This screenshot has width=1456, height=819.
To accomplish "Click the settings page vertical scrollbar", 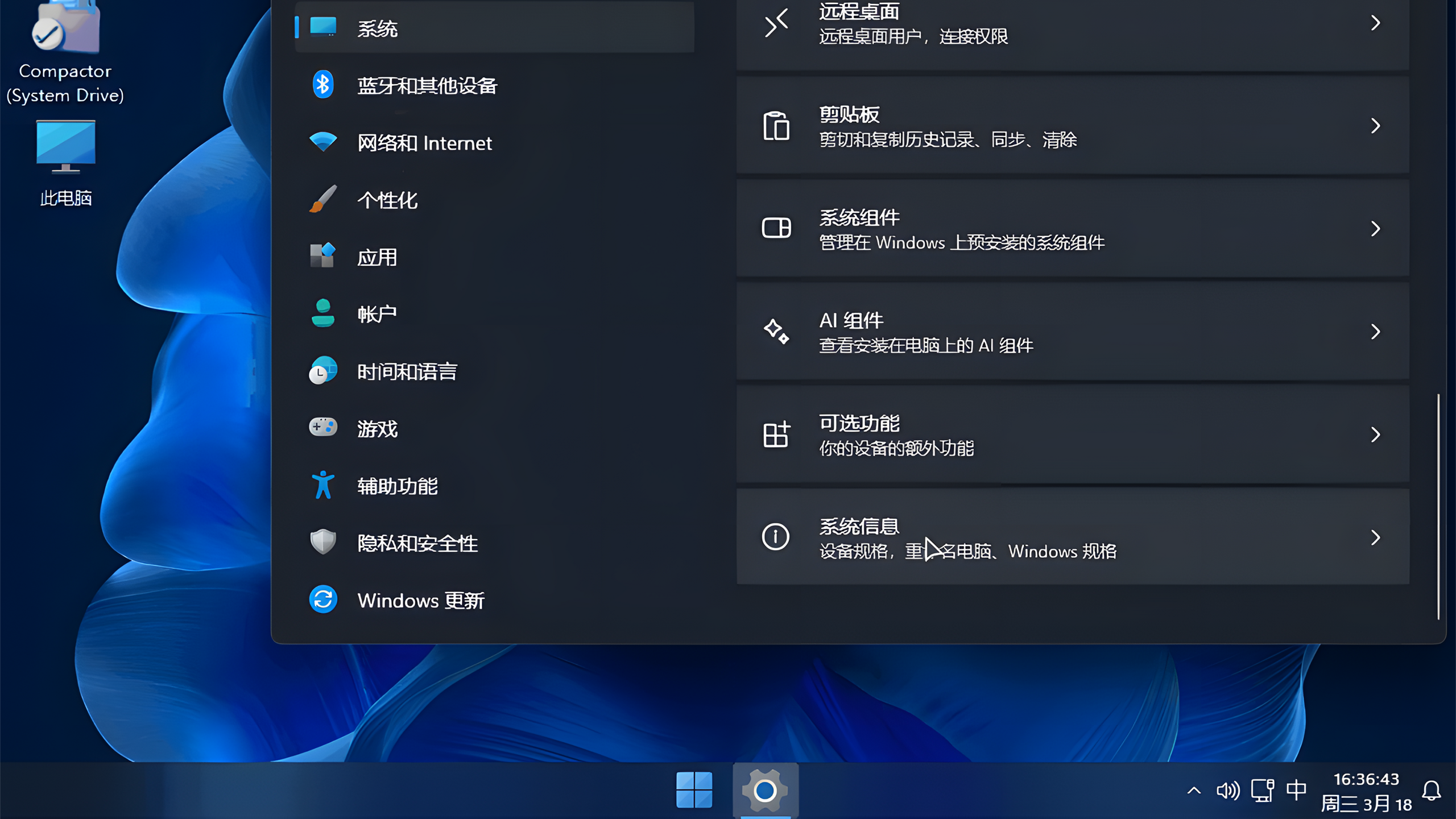I will (x=1438, y=506).
